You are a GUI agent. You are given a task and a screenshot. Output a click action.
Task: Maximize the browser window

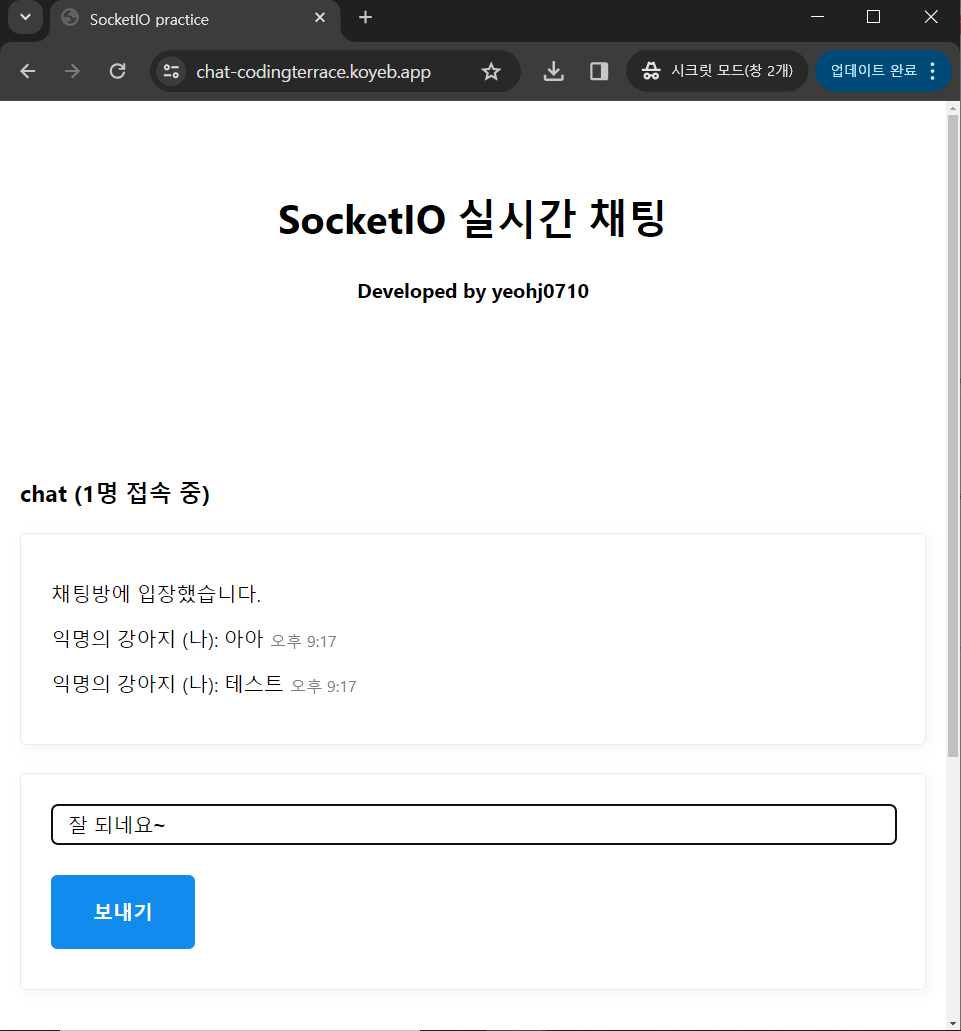click(874, 17)
